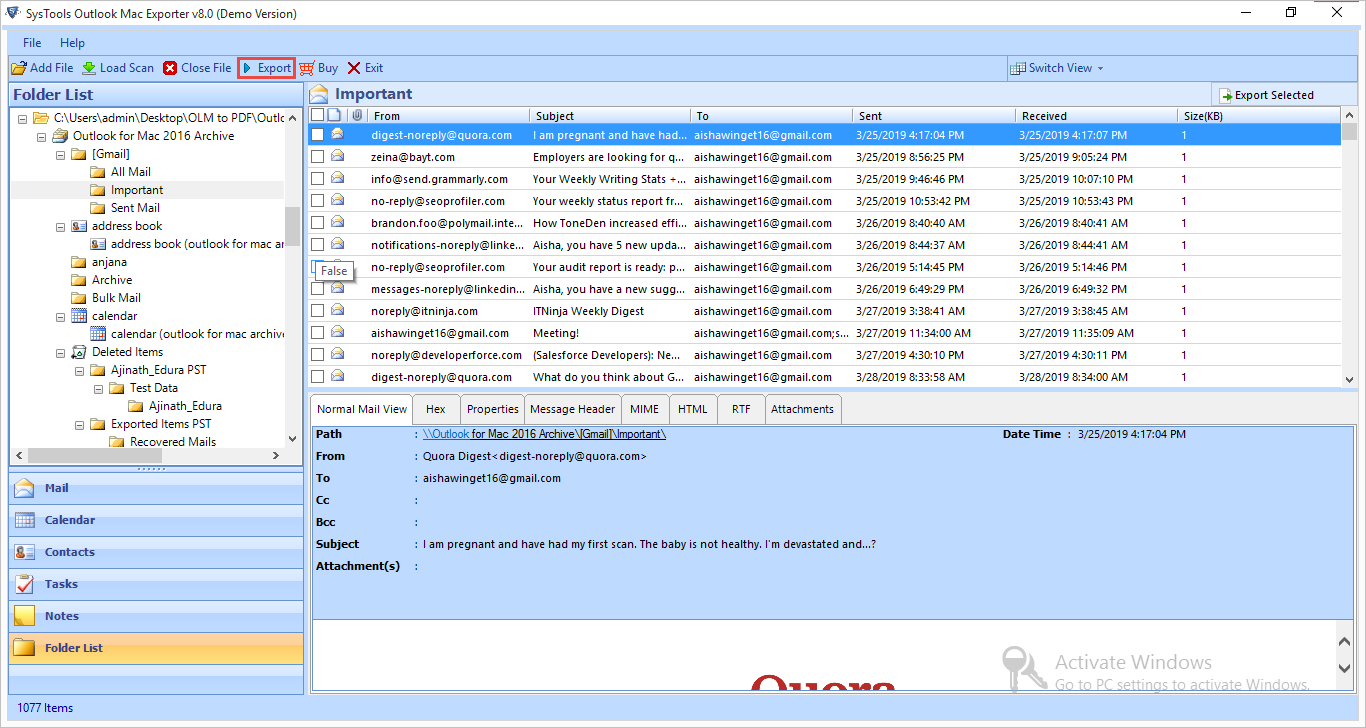Screen dimensions: 1366x728
Task: Sort emails by the Subject column header
Action: click(610, 116)
